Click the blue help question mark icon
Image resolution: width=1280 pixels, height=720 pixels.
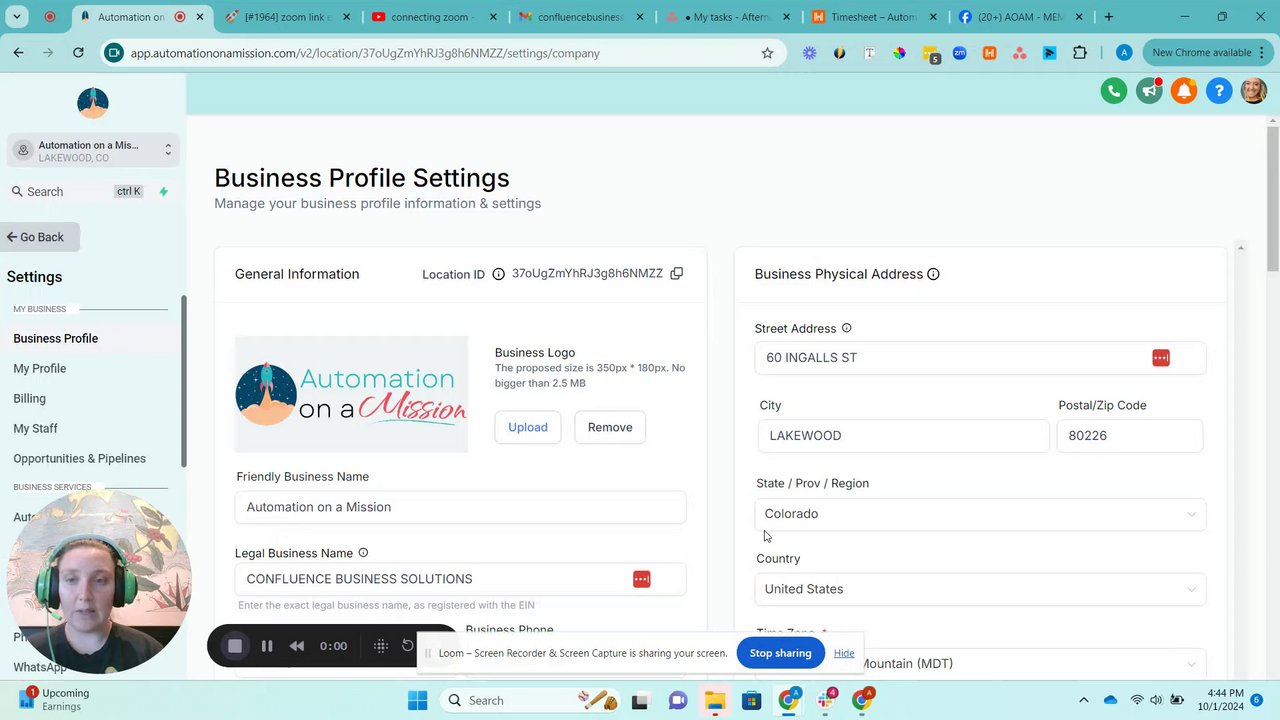1219,91
